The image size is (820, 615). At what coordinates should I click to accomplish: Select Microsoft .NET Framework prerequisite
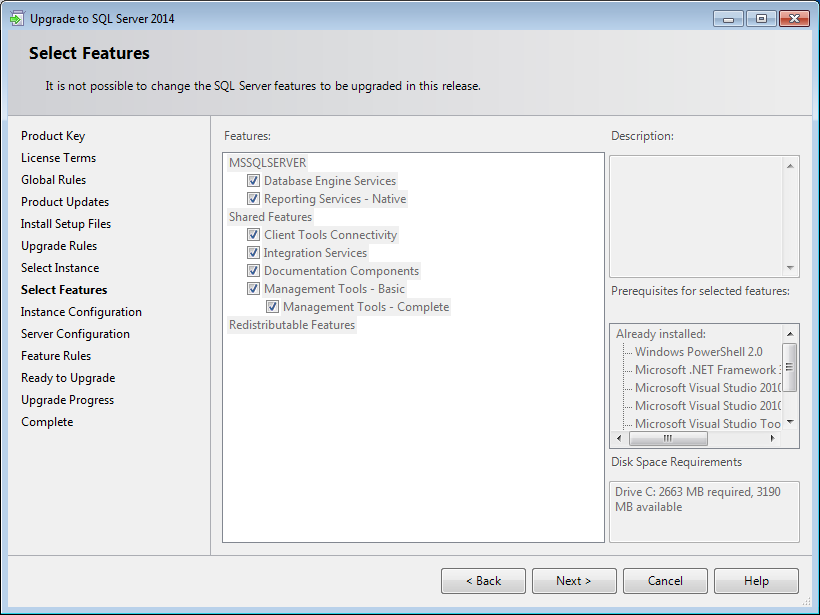(708, 370)
